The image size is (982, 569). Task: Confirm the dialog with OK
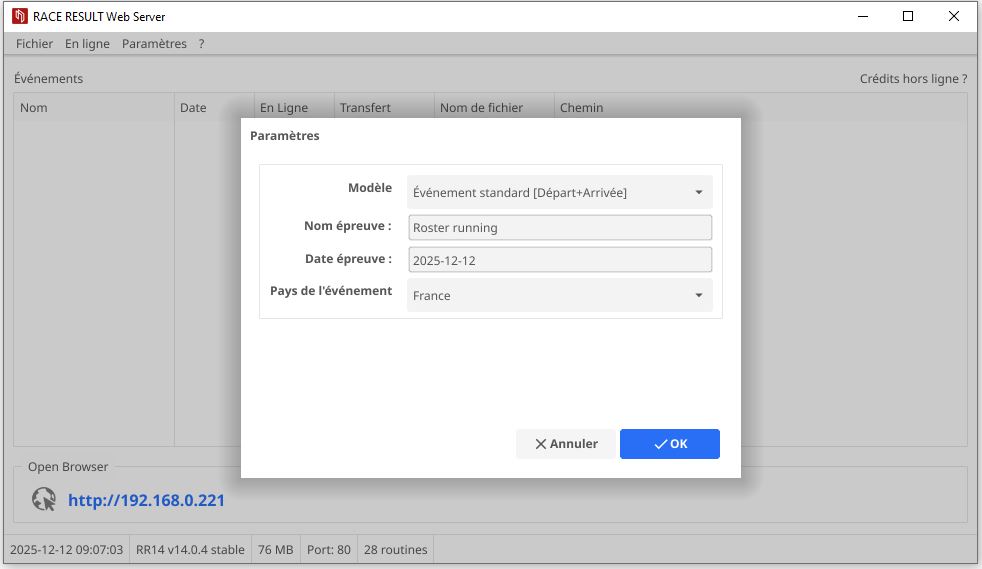pyautogui.click(x=669, y=444)
